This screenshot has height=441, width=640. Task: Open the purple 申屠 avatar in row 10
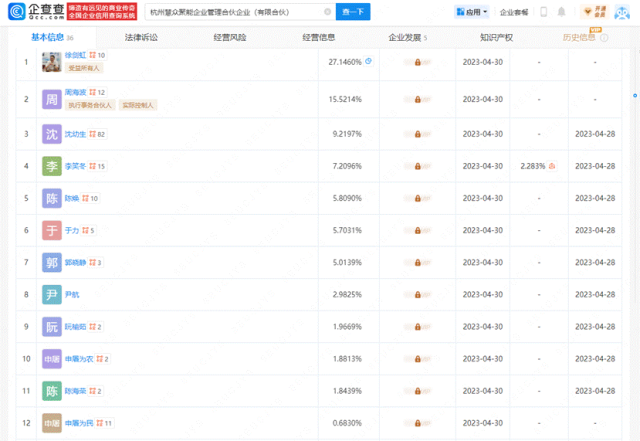[x=52, y=359]
